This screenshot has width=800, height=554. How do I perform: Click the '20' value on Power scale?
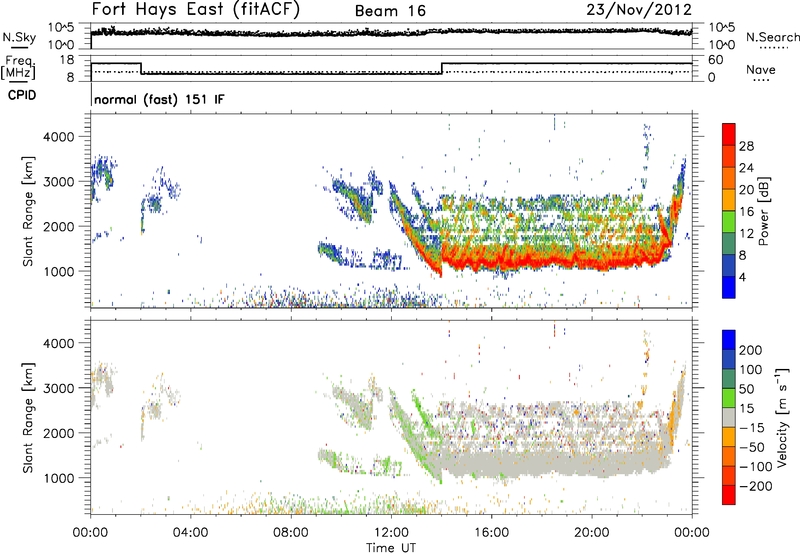point(746,190)
